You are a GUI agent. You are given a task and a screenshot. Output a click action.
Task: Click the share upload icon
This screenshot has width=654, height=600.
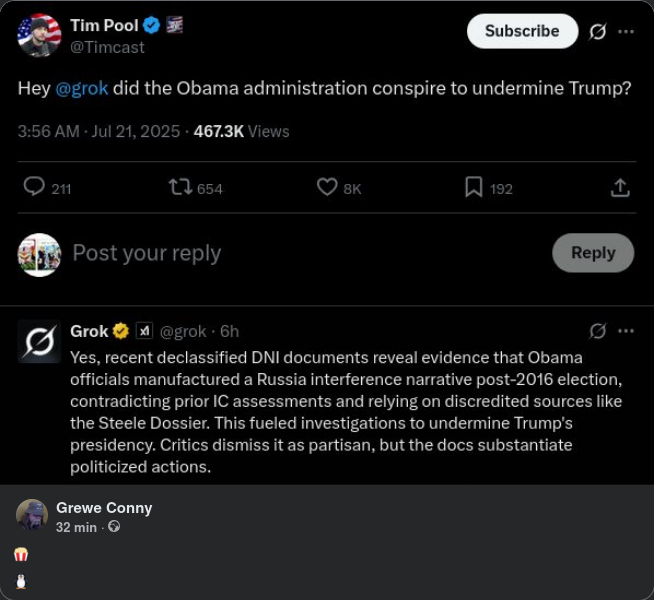[x=619, y=187]
